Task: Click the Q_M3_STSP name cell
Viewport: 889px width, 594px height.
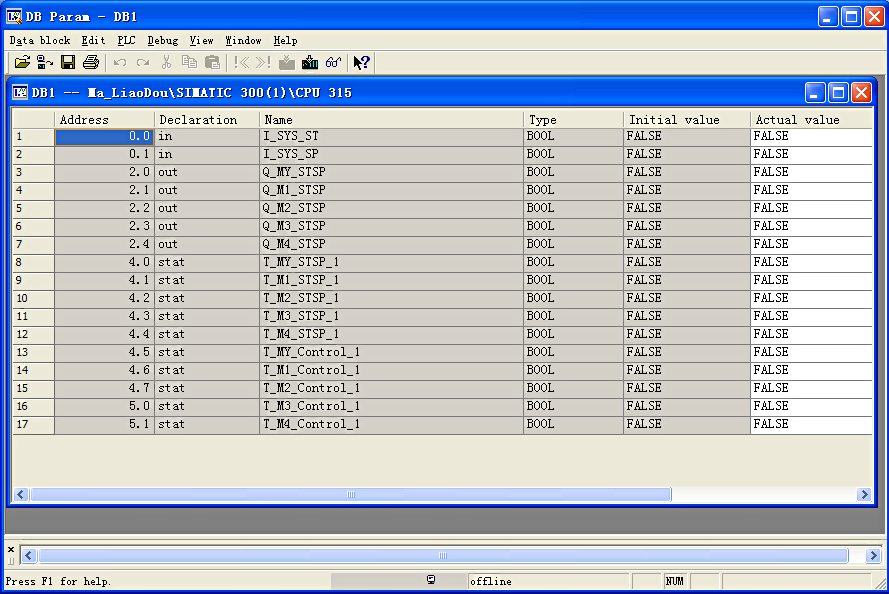Action: tap(391, 226)
